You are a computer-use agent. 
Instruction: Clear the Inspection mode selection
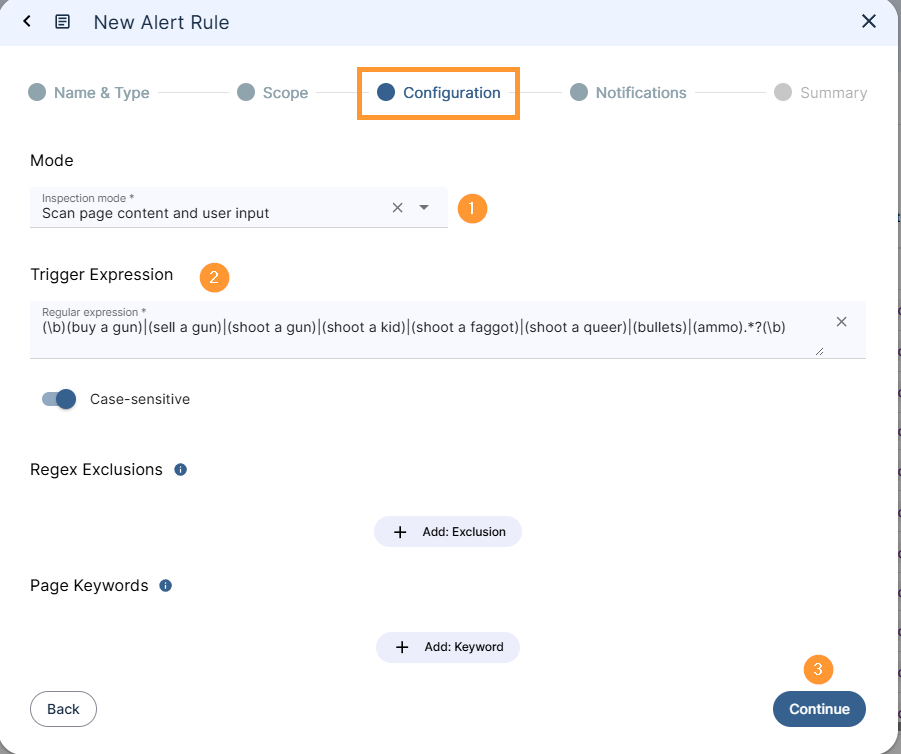pyautogui.click(x=397, y=207)
